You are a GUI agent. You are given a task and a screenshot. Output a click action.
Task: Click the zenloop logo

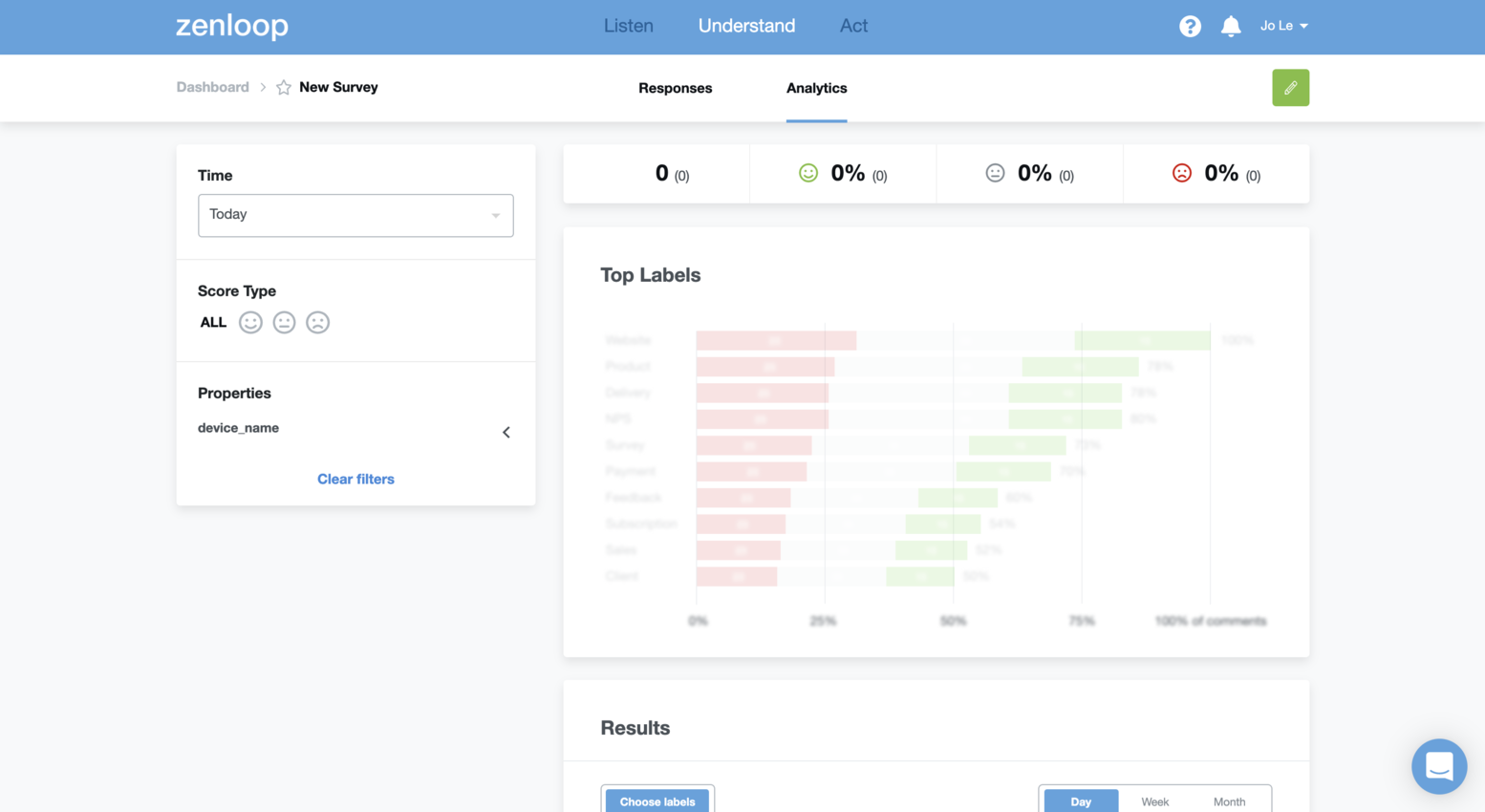(231, 26)
